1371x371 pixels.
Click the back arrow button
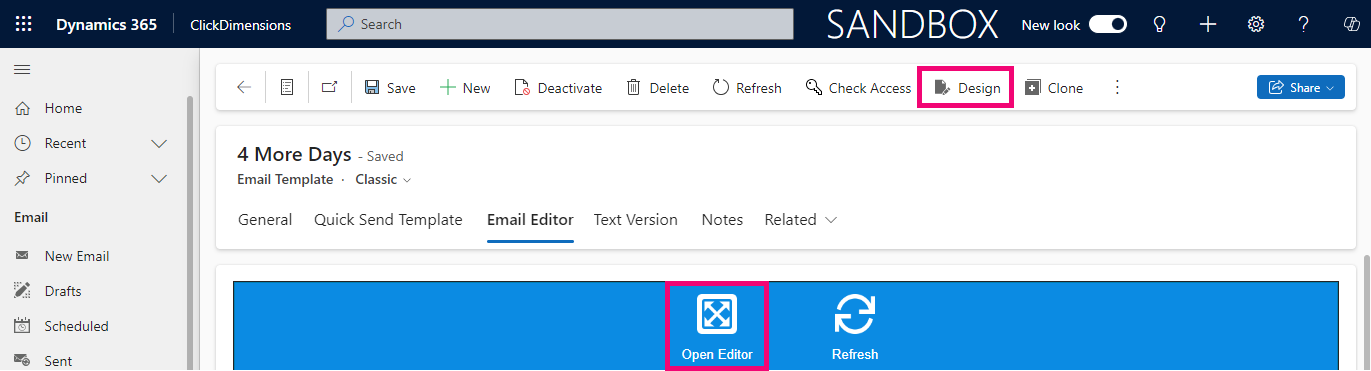tap(244, 88)
